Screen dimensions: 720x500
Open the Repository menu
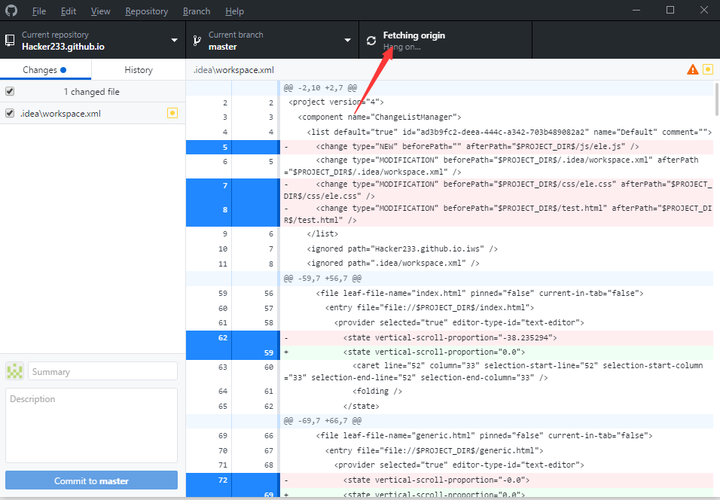[x=146, y=11]
